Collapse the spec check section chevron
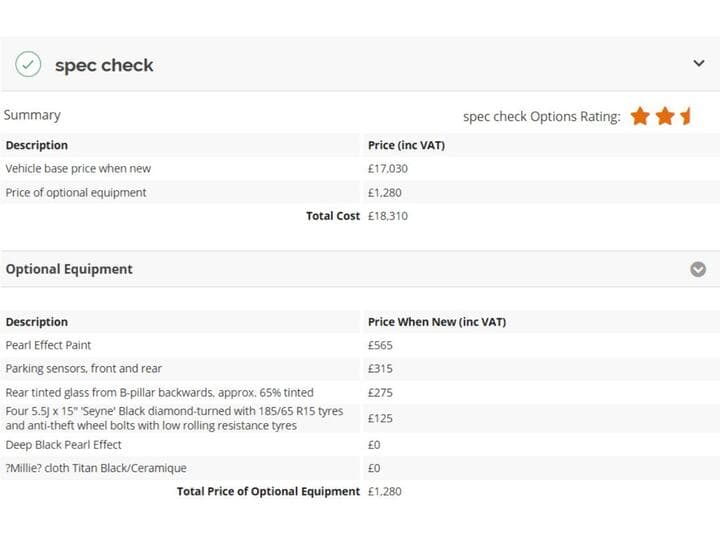 tap(698, 63)
